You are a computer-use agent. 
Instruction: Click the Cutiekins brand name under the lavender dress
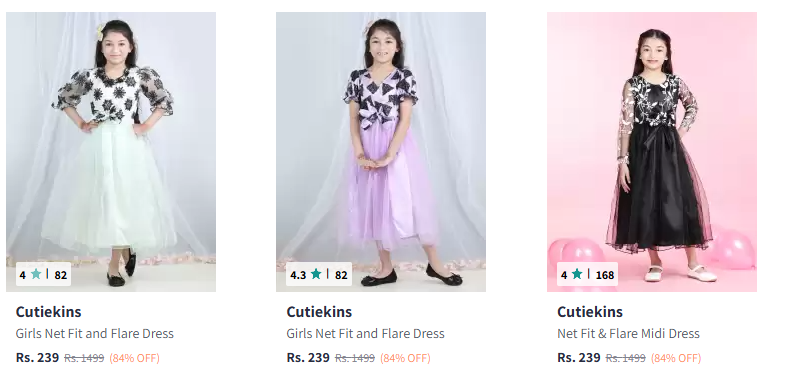(319, 312)
